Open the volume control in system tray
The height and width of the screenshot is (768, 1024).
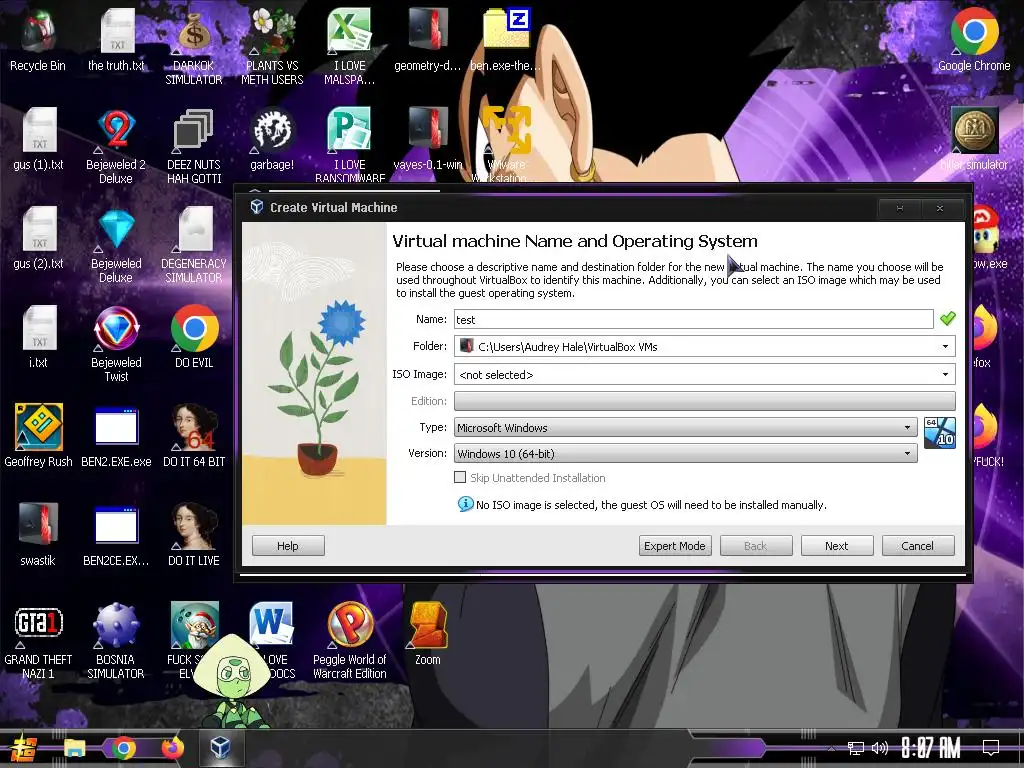pyautogui.click(x=880, y=748)
